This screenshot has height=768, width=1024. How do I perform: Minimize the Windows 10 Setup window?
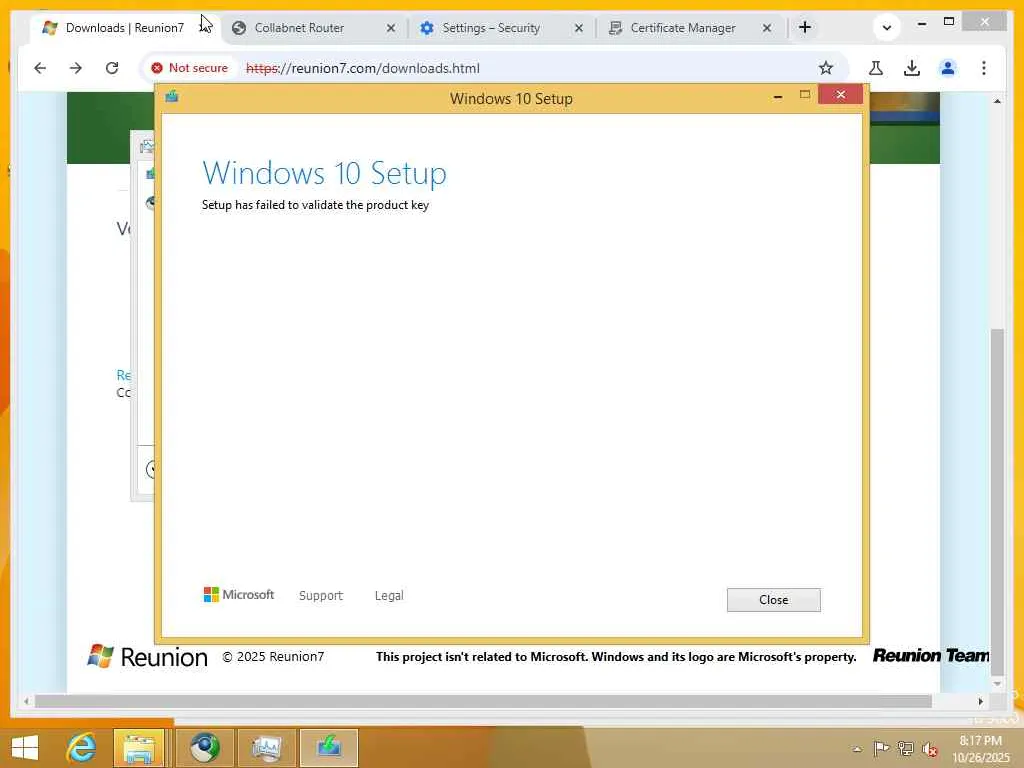click(x=778, y=97)
